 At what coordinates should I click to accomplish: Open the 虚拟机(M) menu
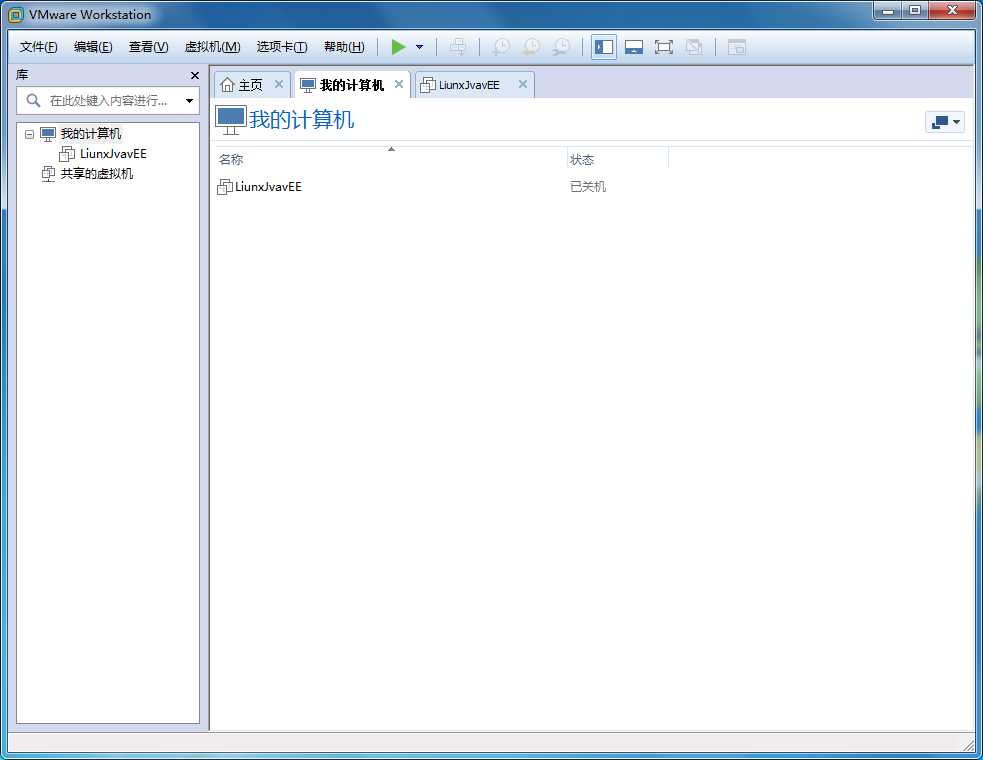coord(213,47)
